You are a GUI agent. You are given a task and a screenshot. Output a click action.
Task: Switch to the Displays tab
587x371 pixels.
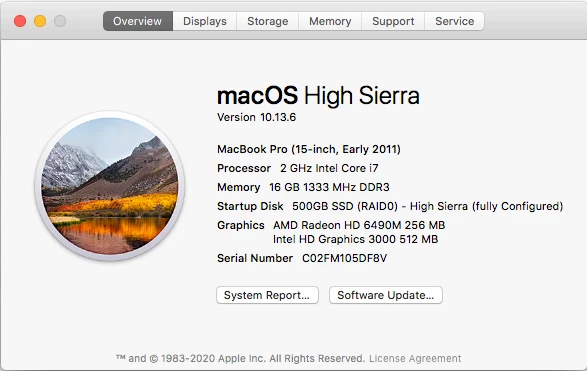pyautogui.click(x=205, y=21)
